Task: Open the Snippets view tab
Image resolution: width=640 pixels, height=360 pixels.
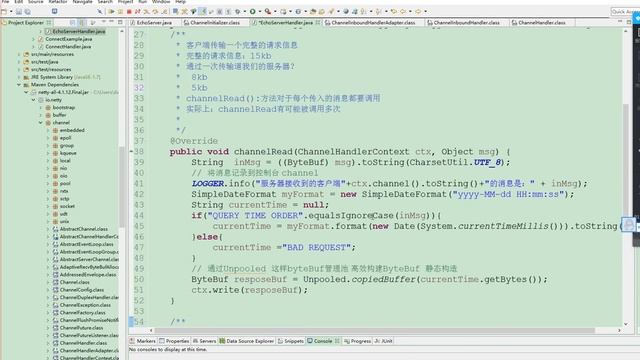Action: point(291,341)
